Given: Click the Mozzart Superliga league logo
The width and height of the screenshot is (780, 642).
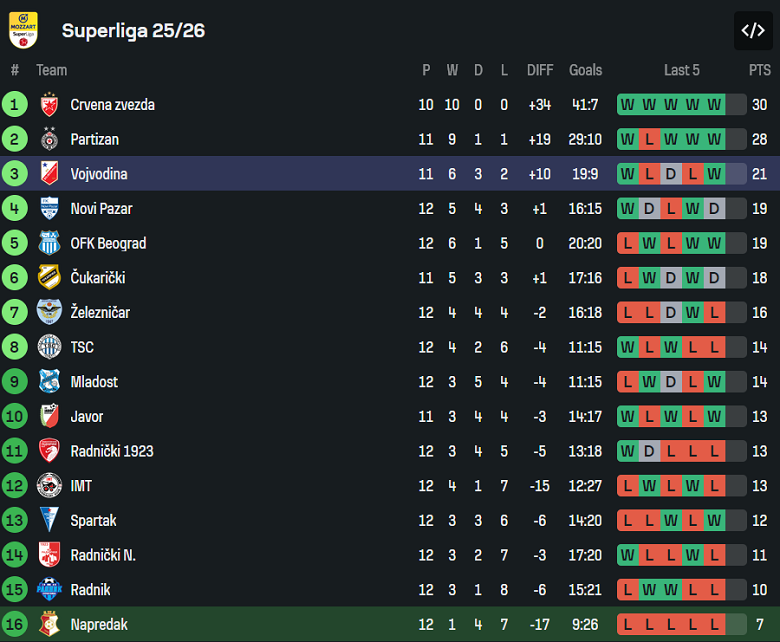Looking at the screenshot, I should [23, 30].
